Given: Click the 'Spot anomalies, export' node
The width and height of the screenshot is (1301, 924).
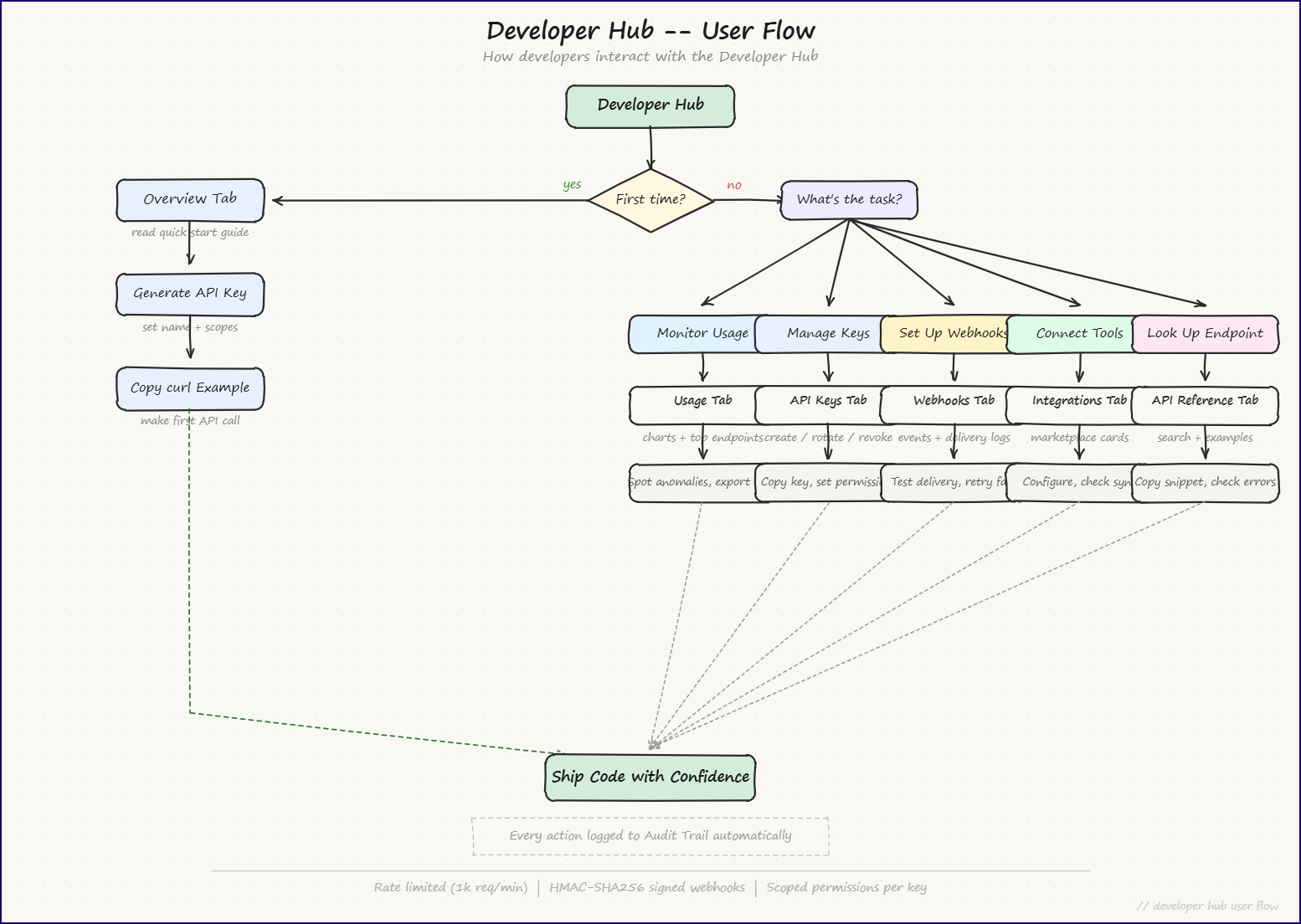Looking at the screenshot, I should click(692, 483).
